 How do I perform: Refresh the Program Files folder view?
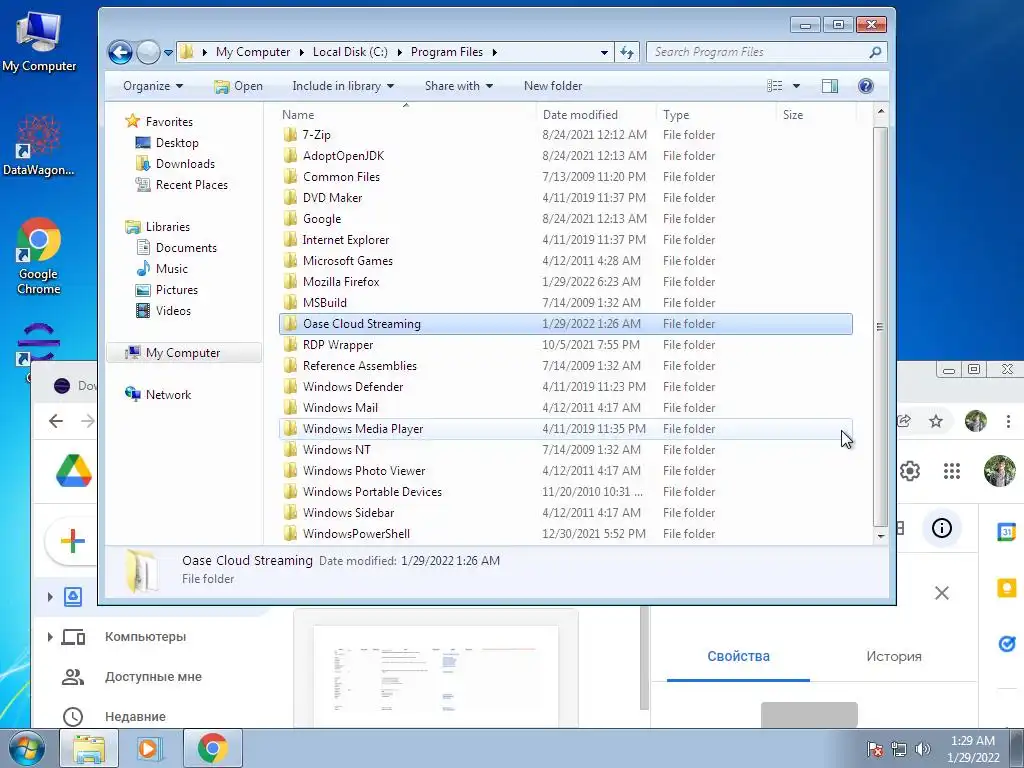pyautogui.click(x=627, y=52)
